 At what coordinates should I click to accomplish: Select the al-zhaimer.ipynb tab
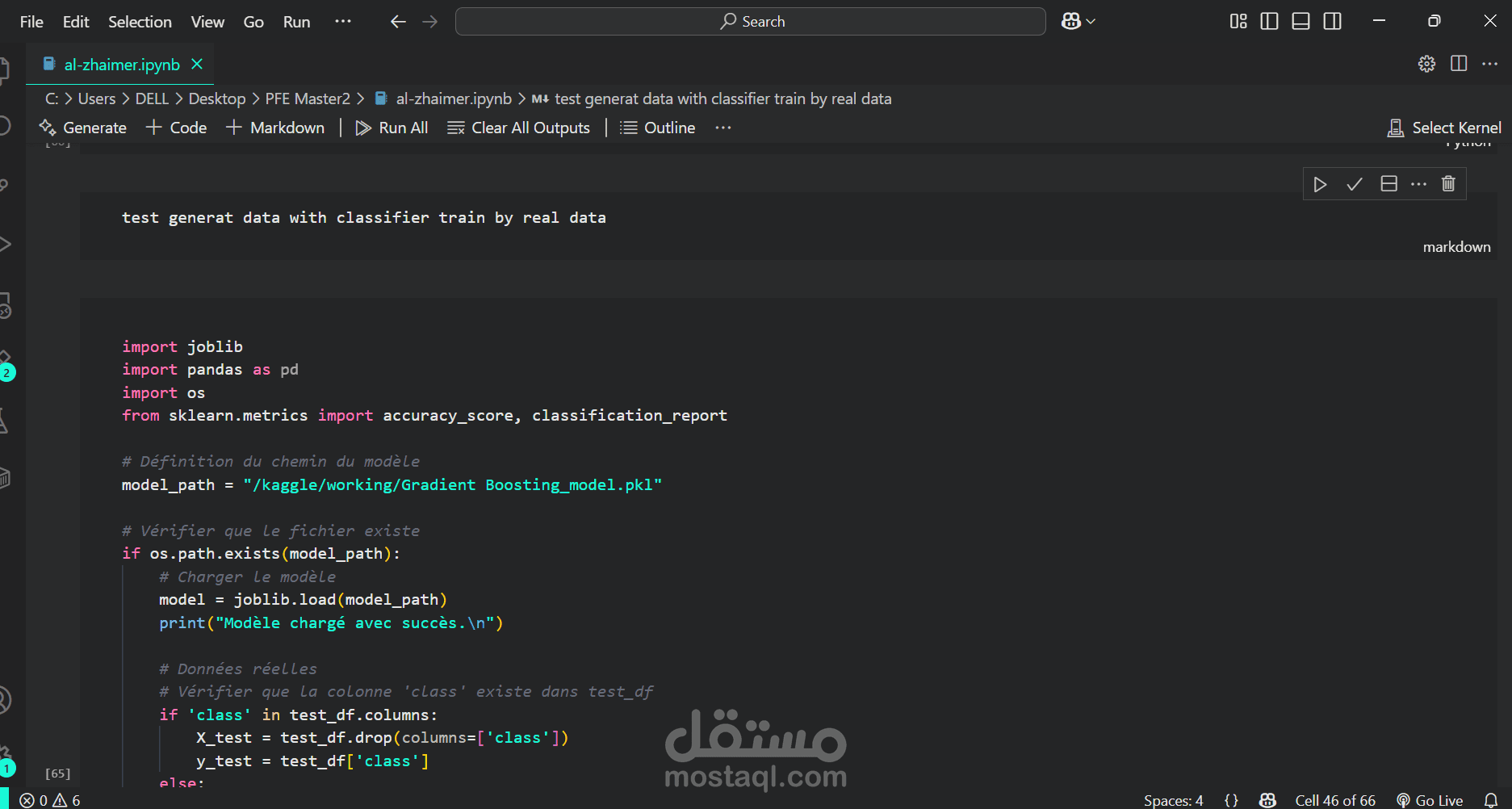coord(121,65)
